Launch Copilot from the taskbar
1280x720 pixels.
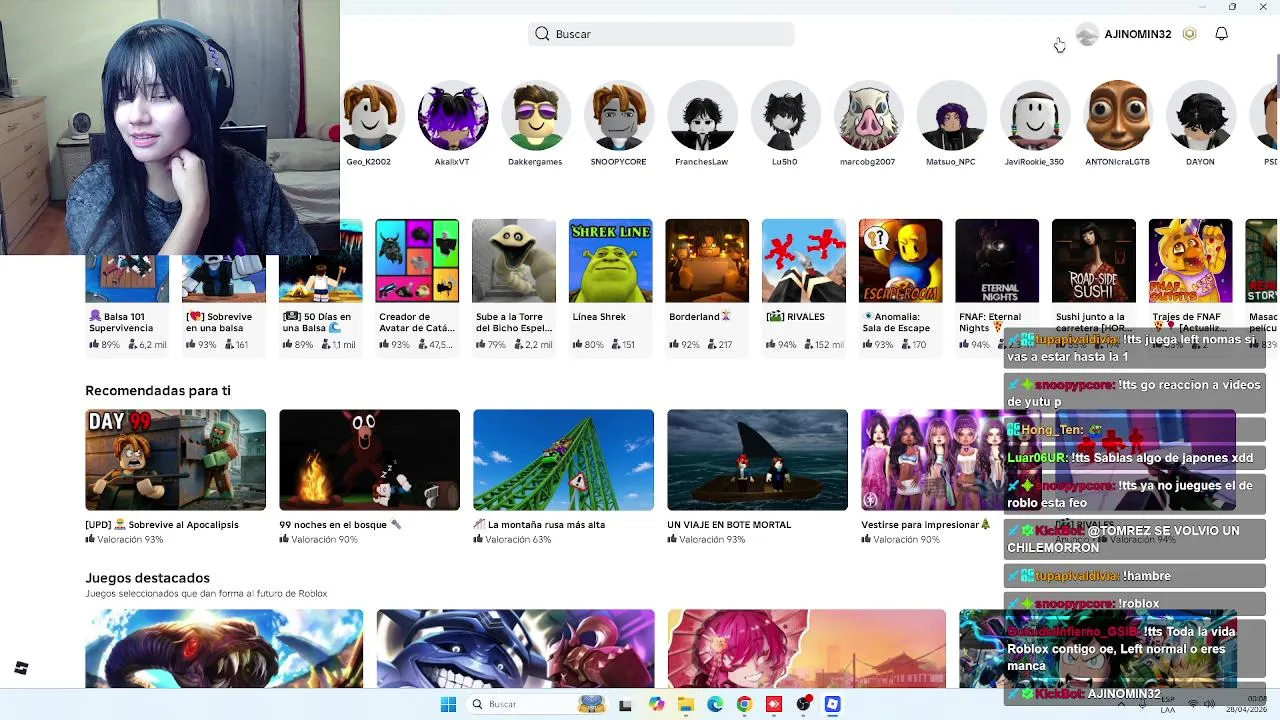point(656,704)
